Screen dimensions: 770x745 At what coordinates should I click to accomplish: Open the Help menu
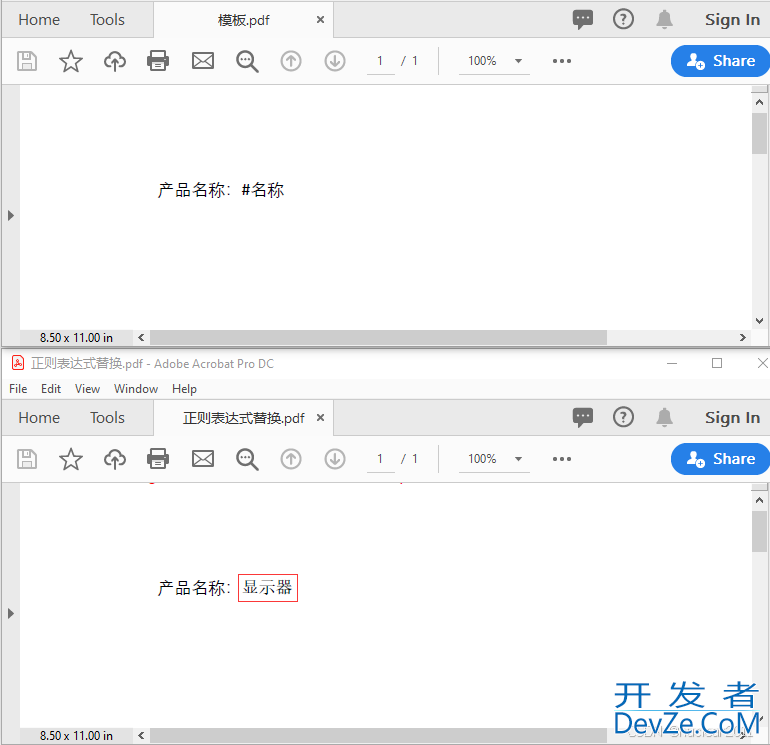184,388
